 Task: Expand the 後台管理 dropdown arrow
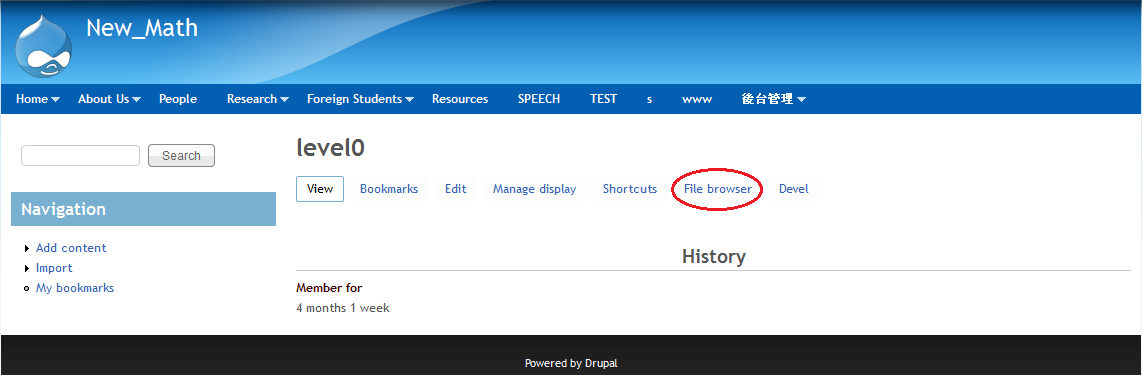coord(802,100)
